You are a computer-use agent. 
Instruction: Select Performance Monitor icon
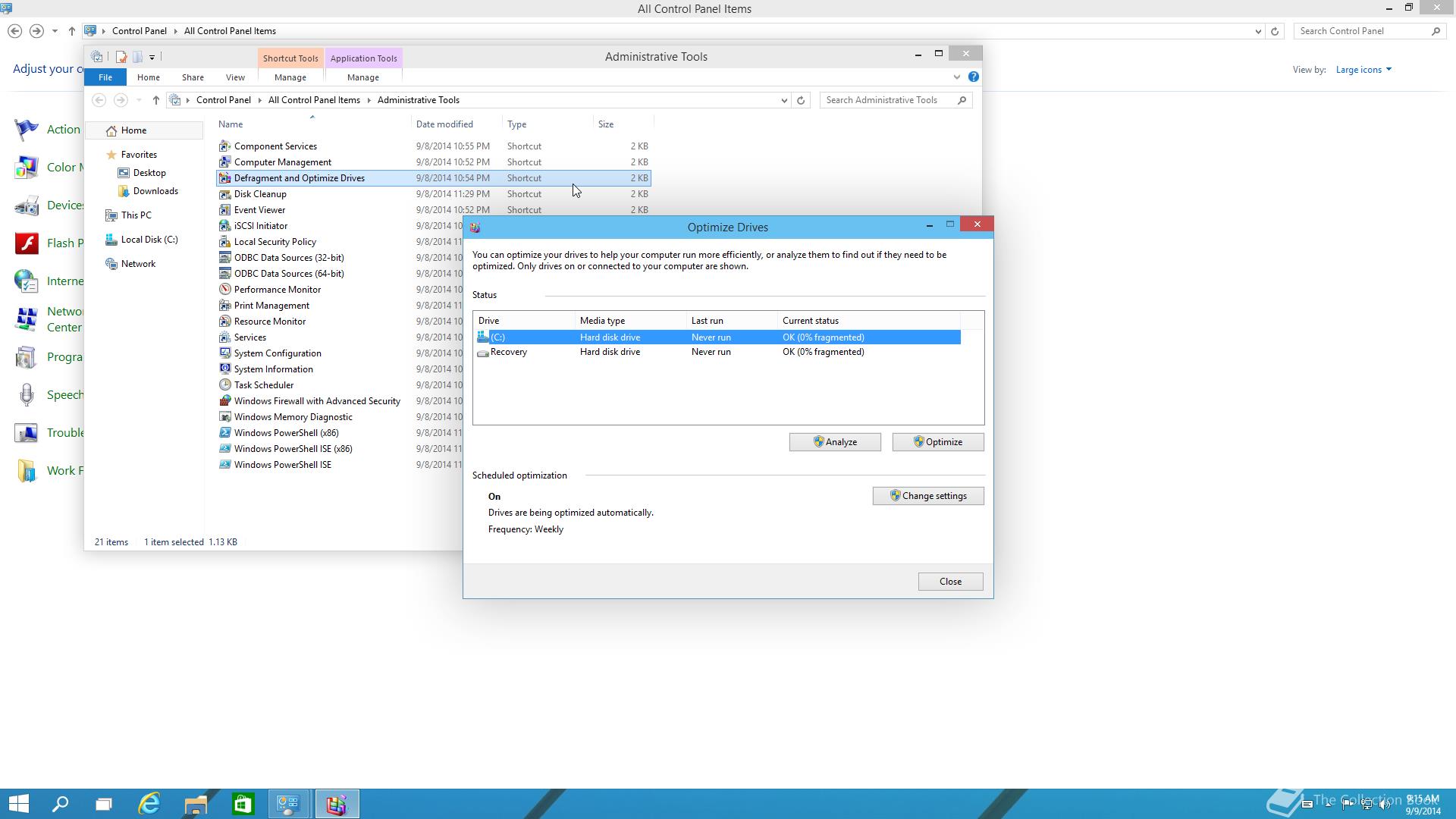pos(224,290)
